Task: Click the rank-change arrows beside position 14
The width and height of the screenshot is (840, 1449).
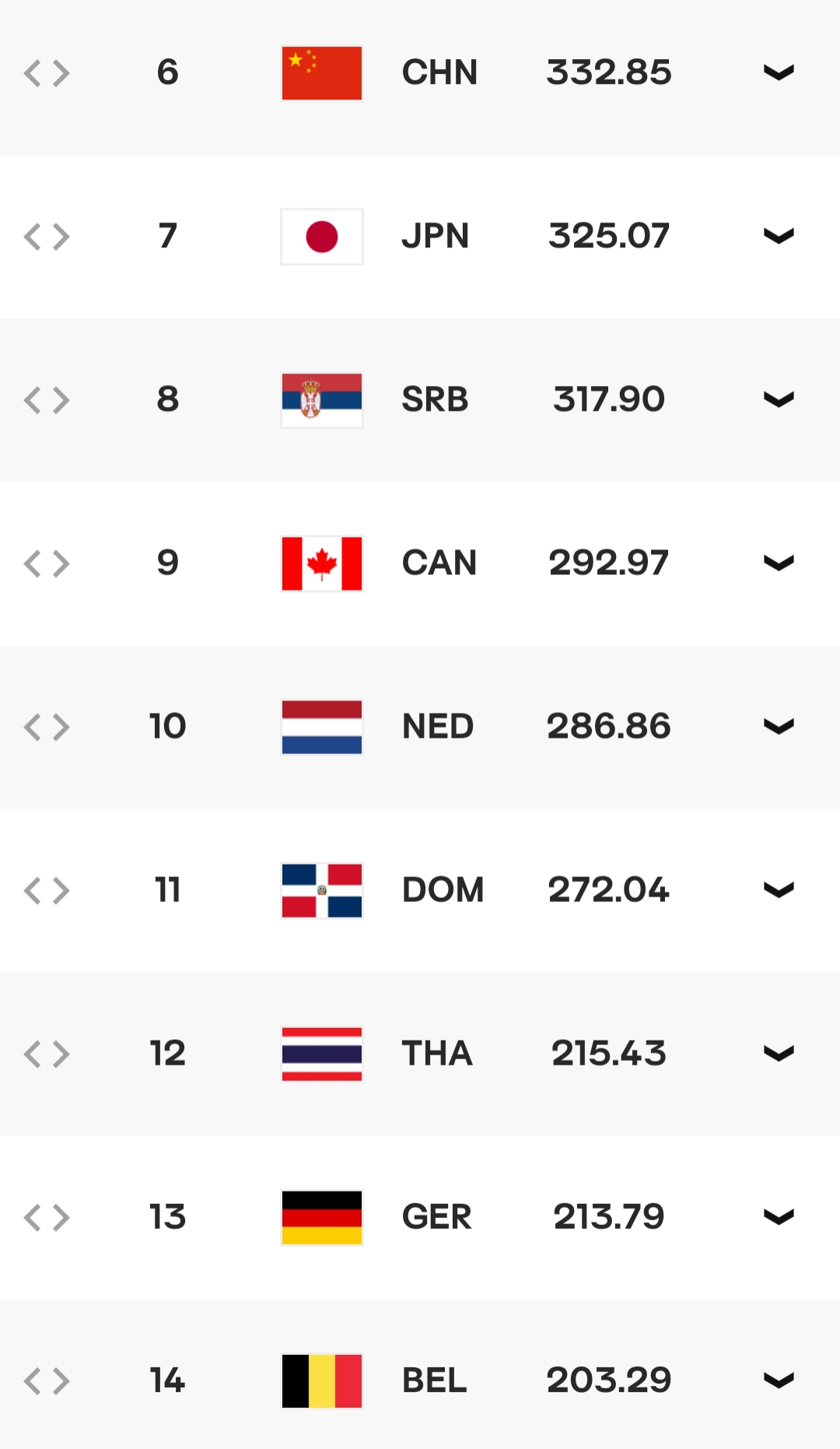Action: [47, 1381]
